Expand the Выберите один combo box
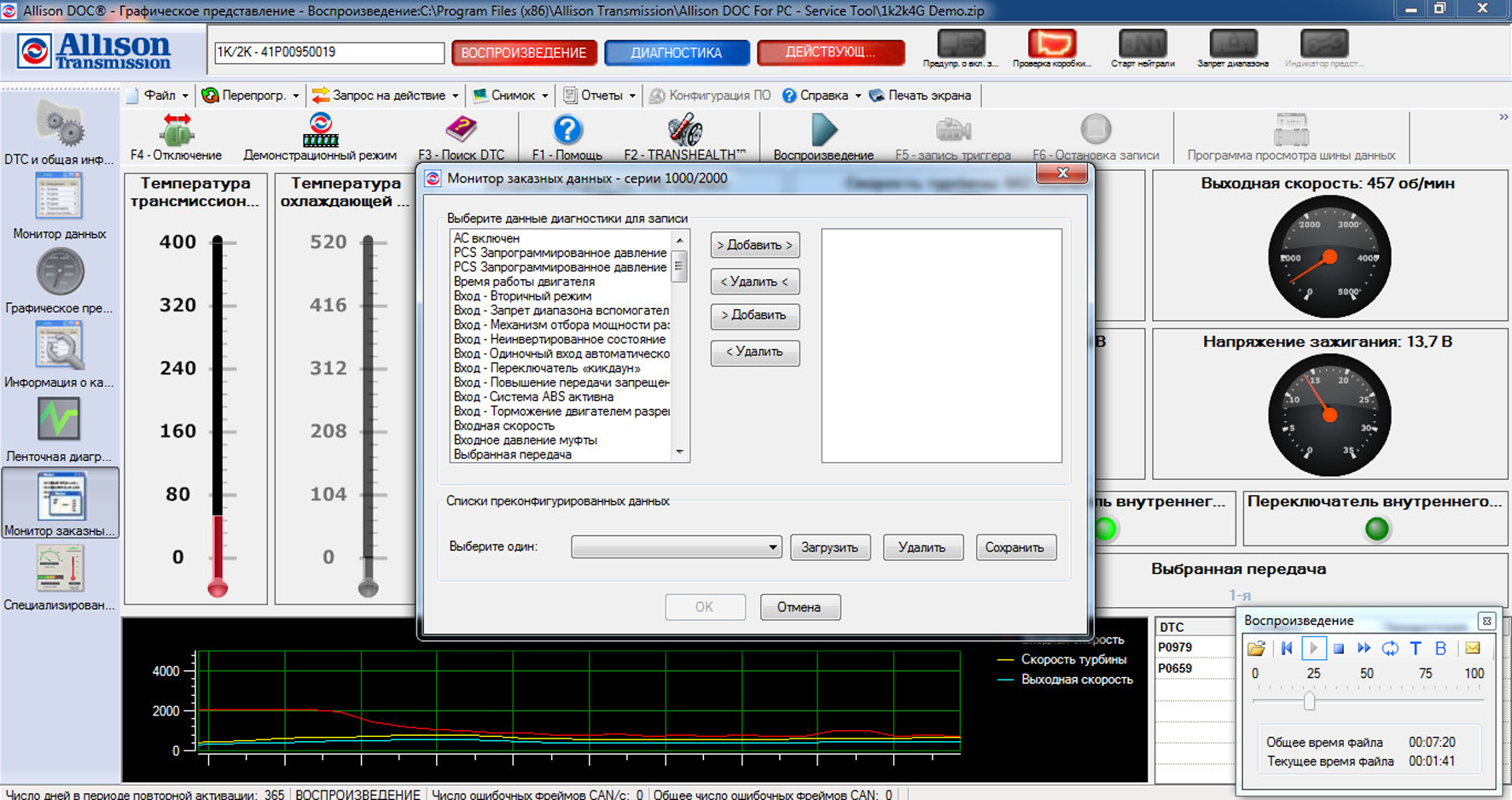Image resolution: width=1512 pixels, height=800 pixels. (772, 547)
